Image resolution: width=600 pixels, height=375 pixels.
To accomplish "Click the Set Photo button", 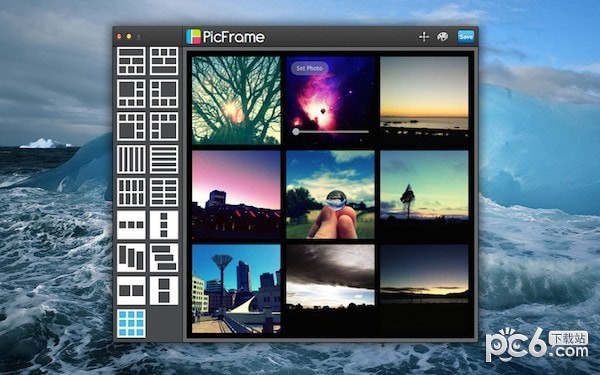I will click(310, 68).
